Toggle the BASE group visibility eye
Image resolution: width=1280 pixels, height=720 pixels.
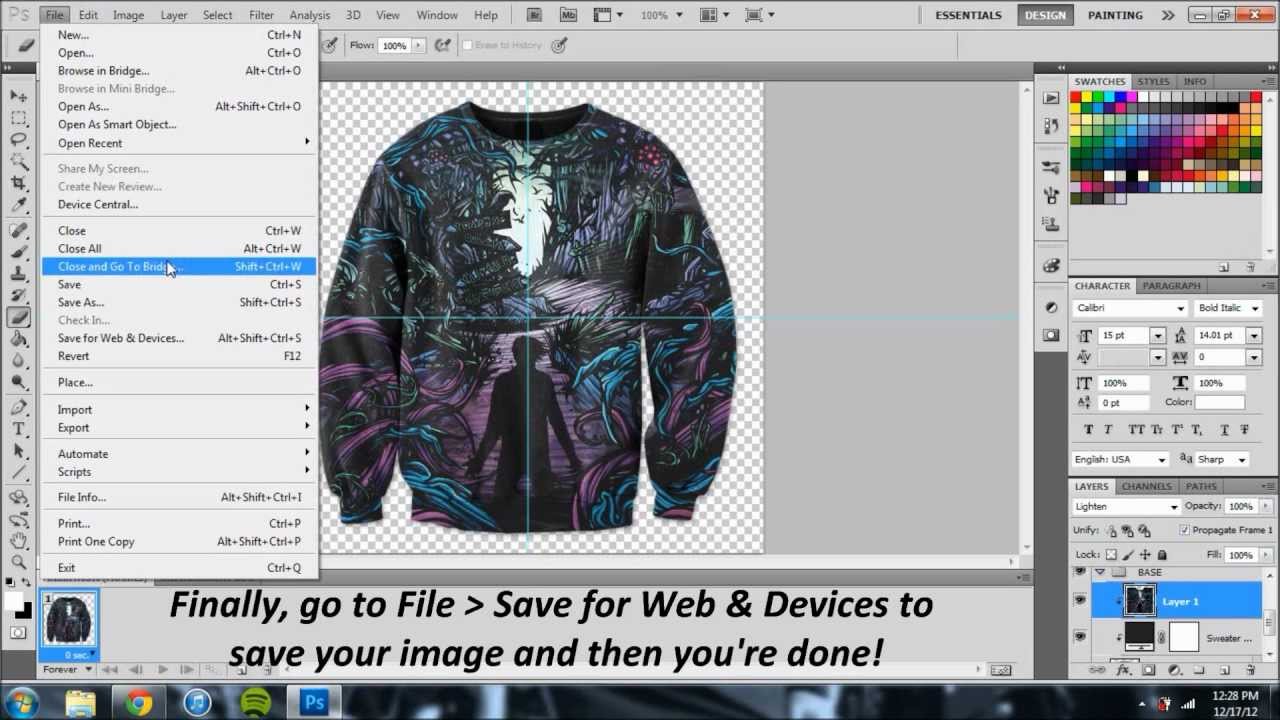[1080, 573]
